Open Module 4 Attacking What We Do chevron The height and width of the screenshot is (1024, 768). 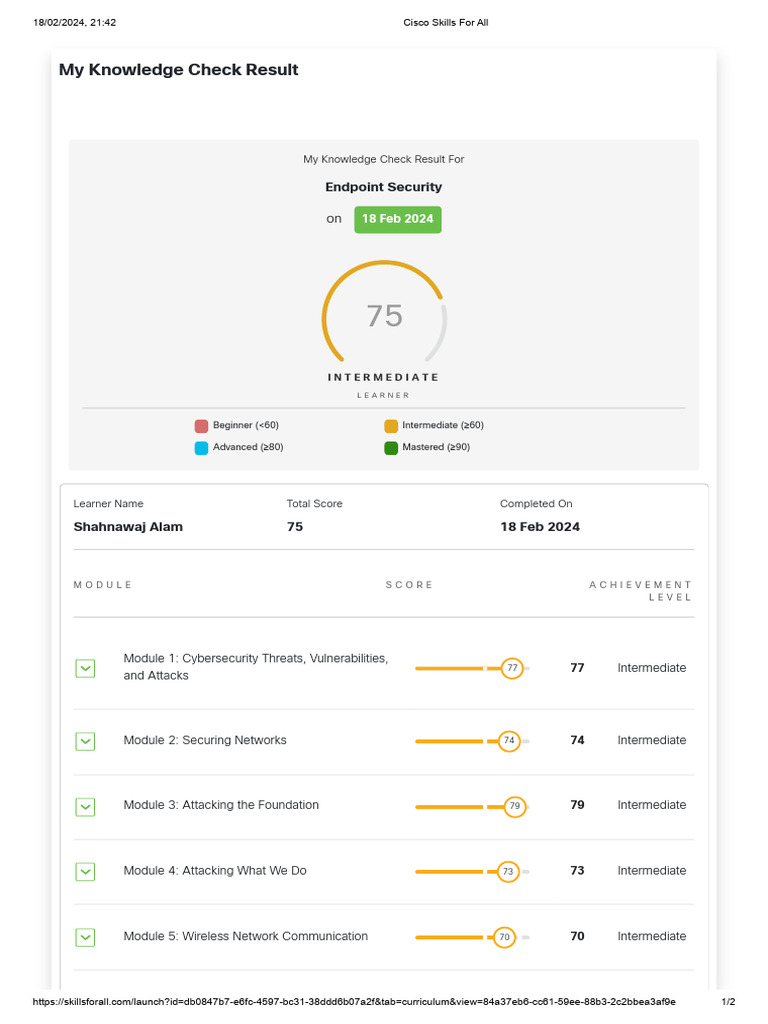85,871
